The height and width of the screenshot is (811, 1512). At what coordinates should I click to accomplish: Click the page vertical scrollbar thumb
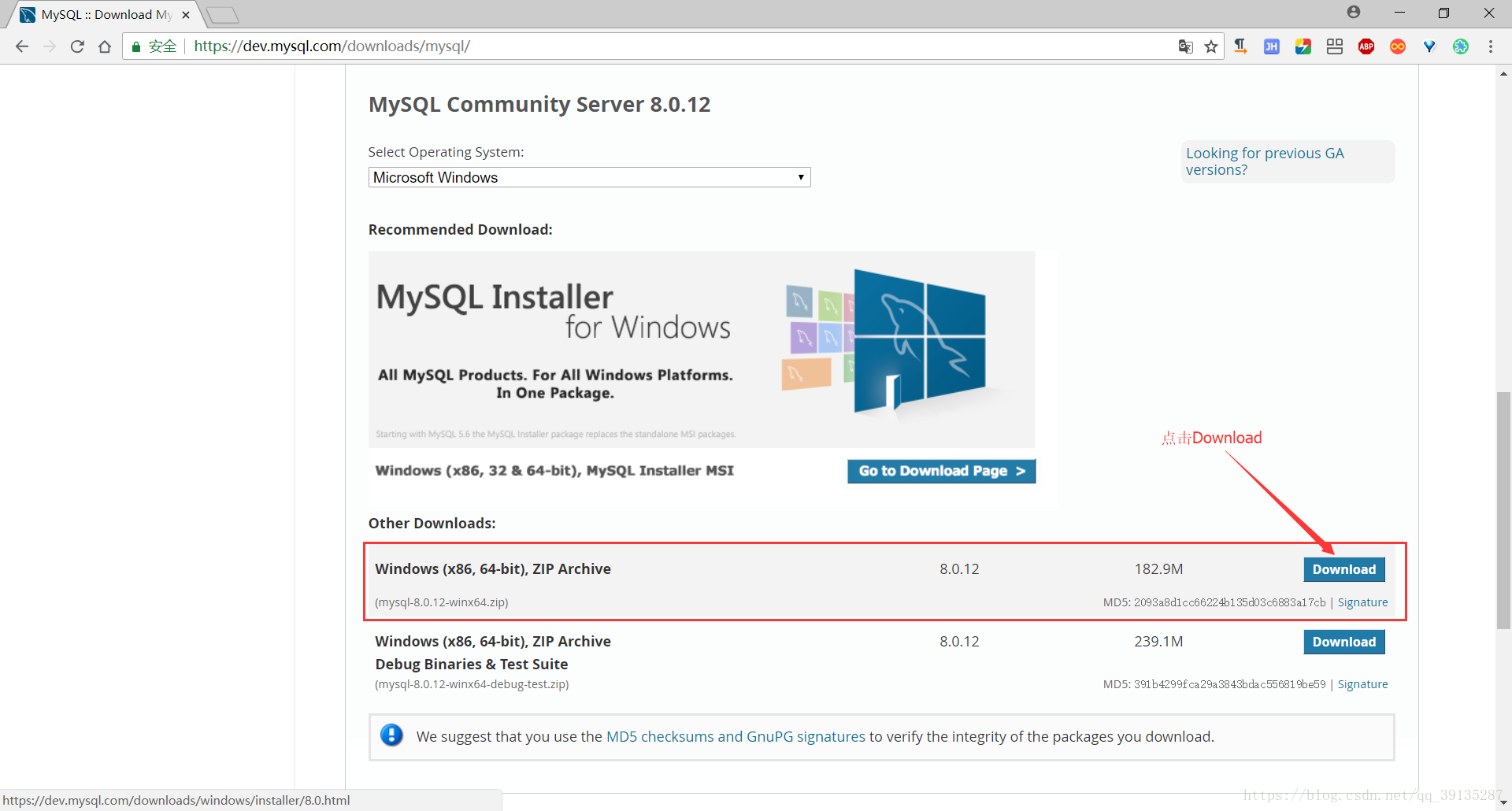(1503, 510)
